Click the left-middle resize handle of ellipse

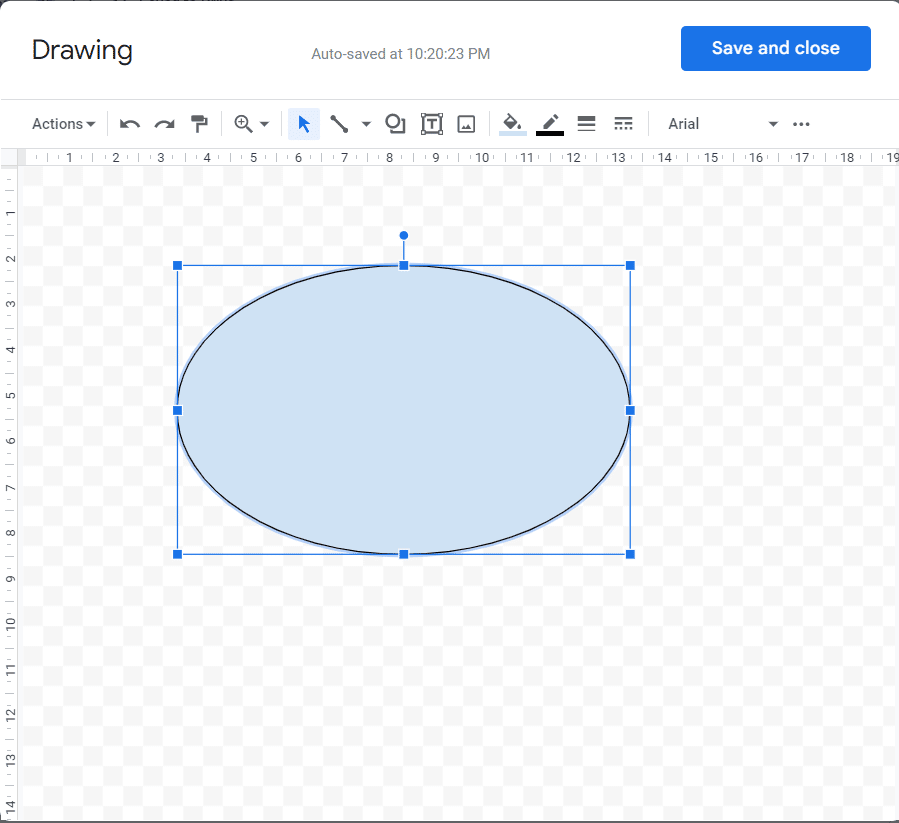coord(178,411)
